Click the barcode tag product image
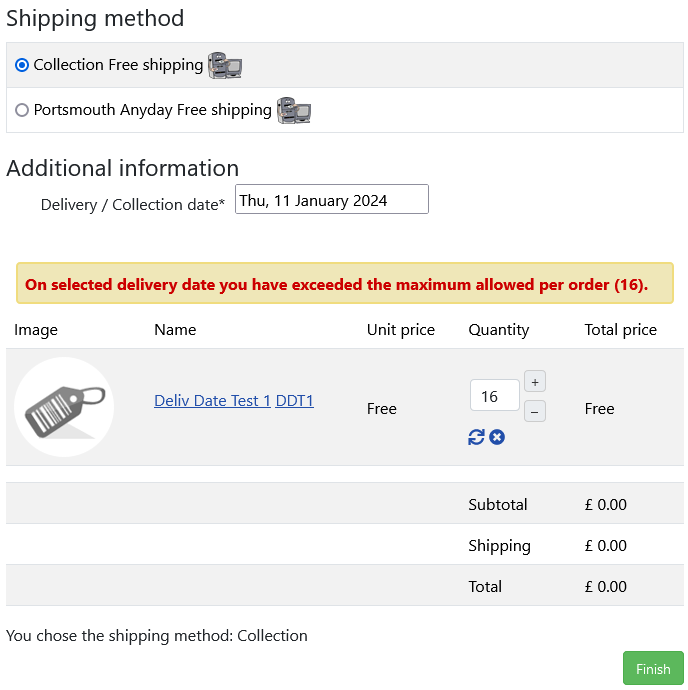The image size is (688, 690). [x=64, y=407]
